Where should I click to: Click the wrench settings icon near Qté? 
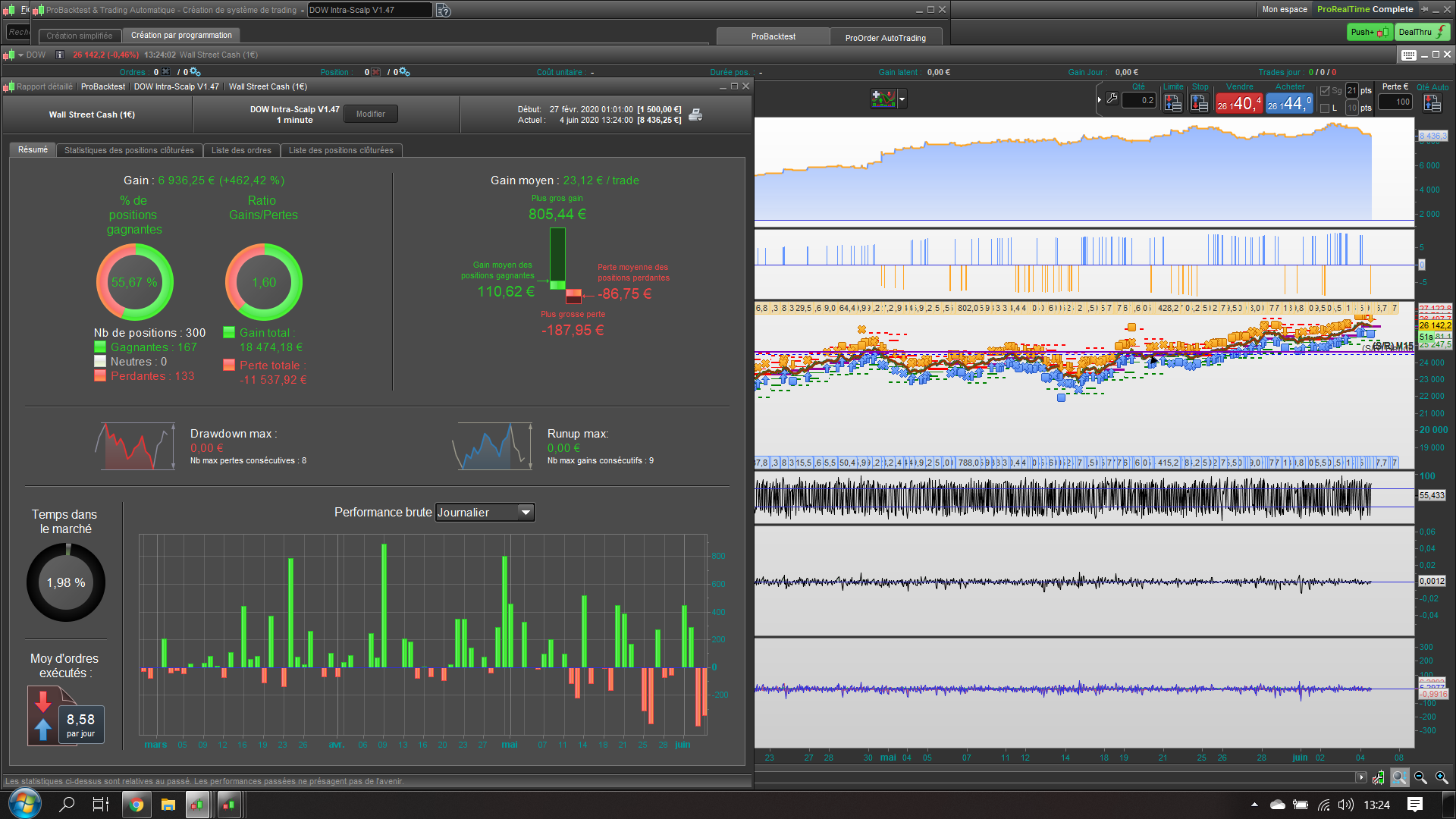(1112, 99)
